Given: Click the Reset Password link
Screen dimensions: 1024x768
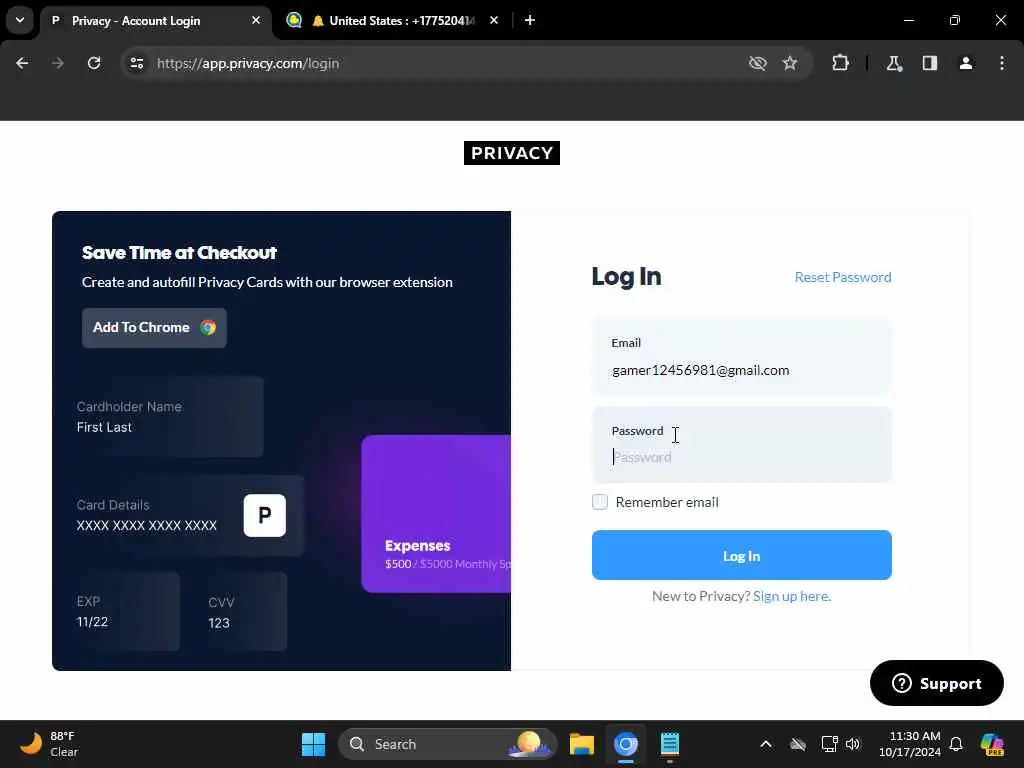Looking at the screenshot, I should pos(842,277).
